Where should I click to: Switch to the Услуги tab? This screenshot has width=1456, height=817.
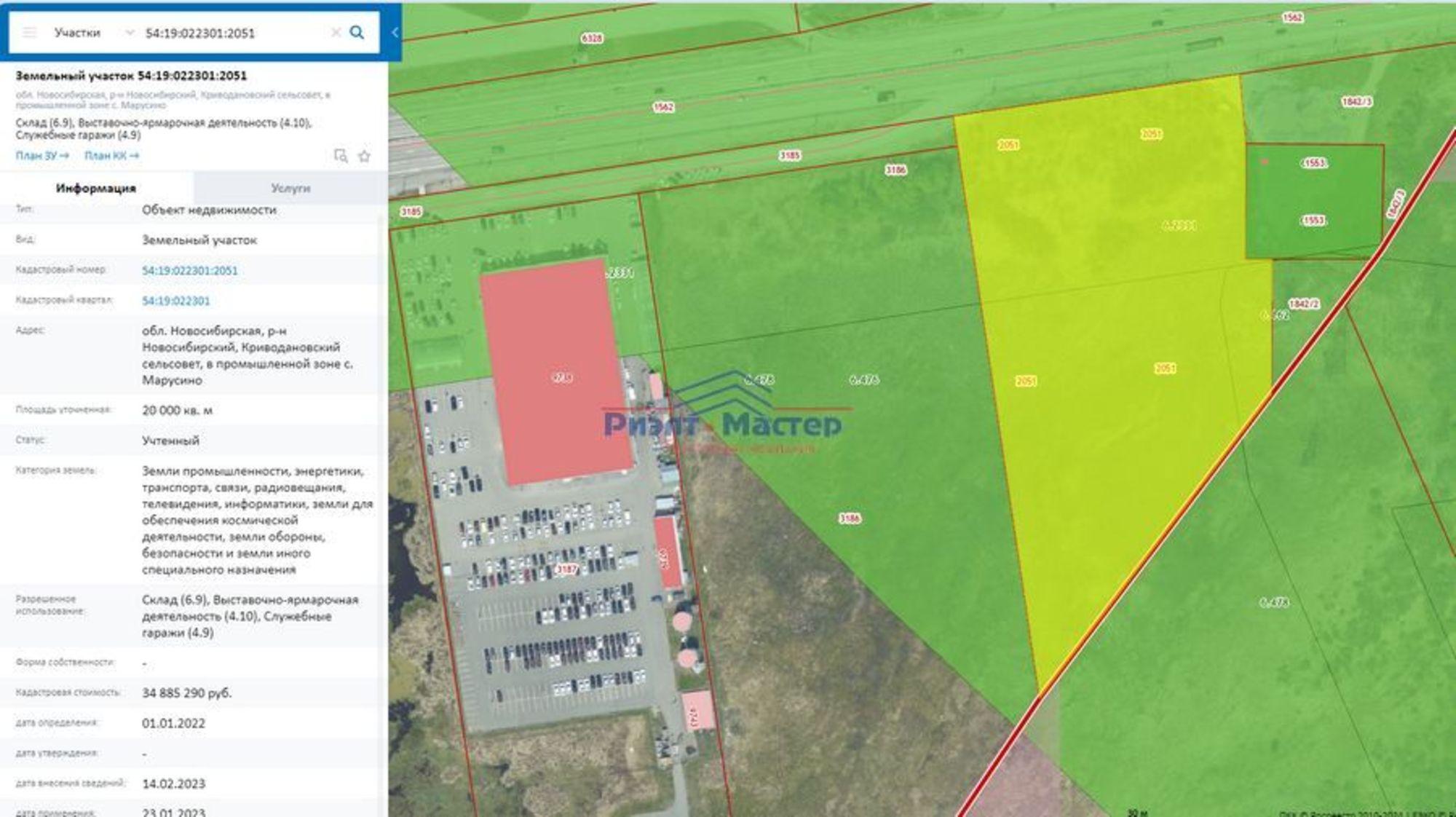point(290,189)
